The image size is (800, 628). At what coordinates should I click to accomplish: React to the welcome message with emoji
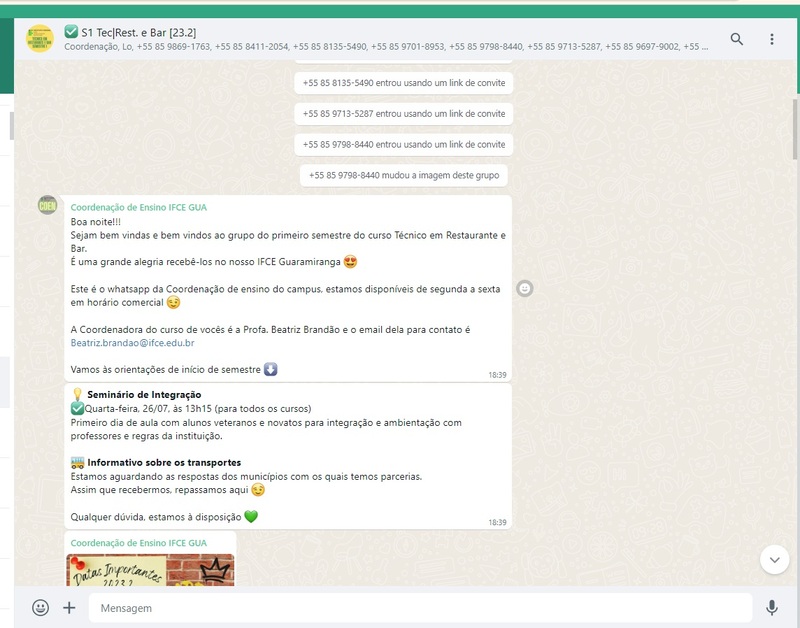pyautogui.click(x=525, y=289)
